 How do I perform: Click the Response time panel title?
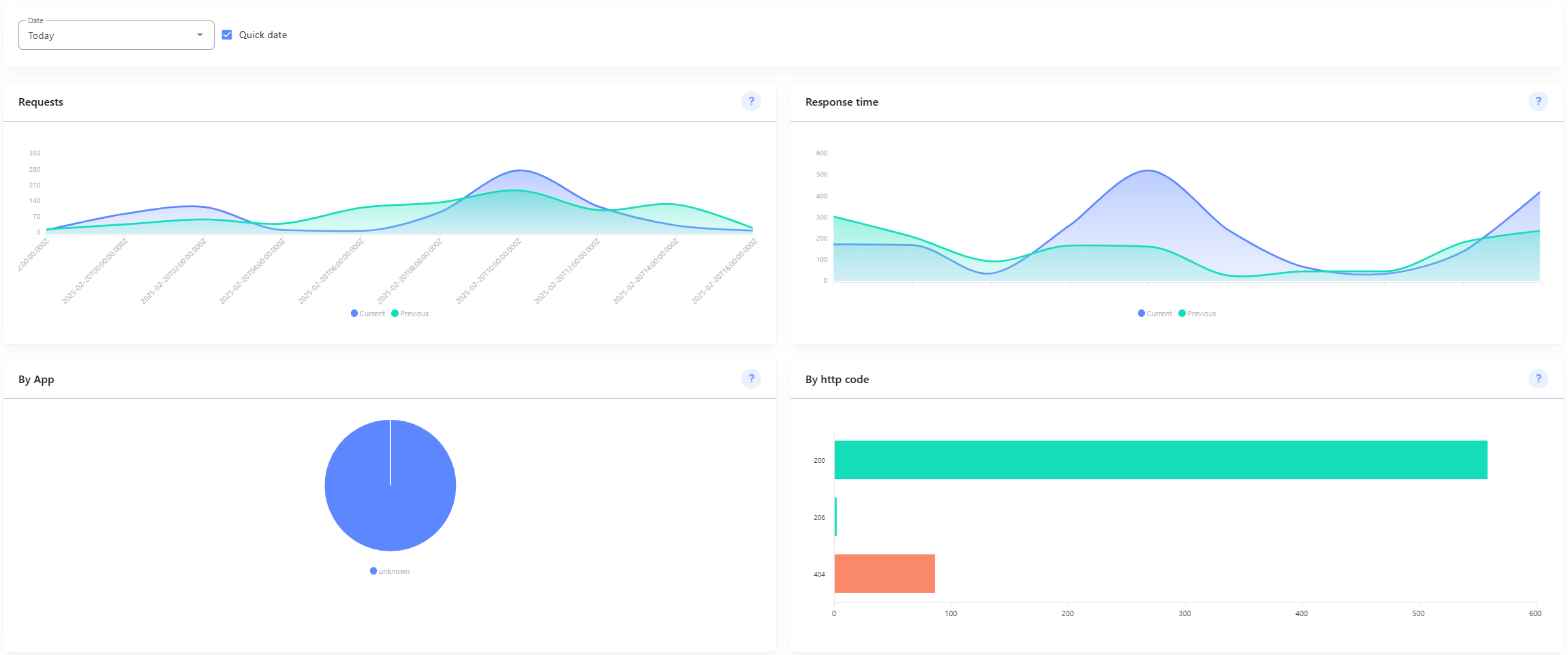click(x=842, y=102)
